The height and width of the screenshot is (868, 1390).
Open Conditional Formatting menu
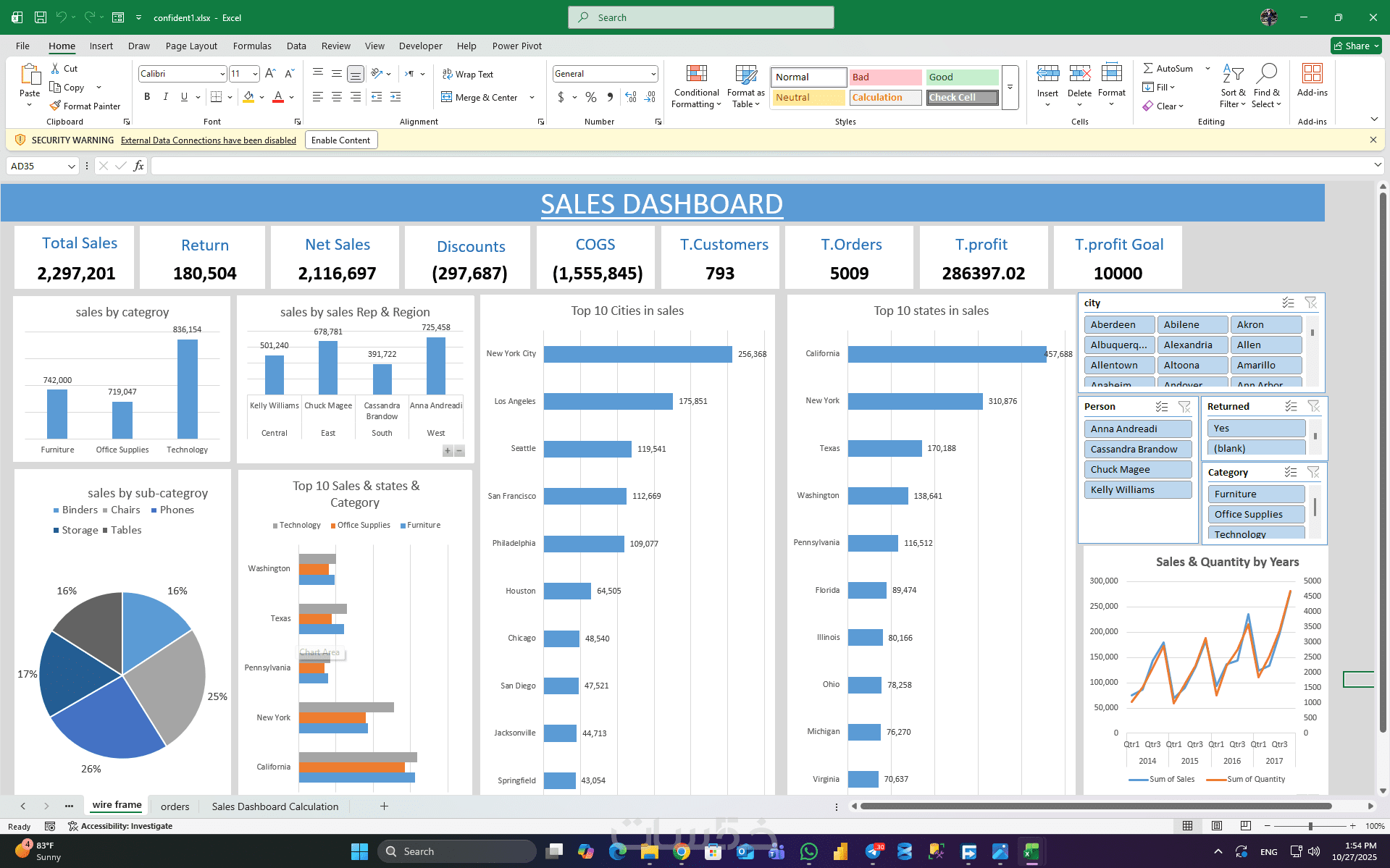(696, 87)
